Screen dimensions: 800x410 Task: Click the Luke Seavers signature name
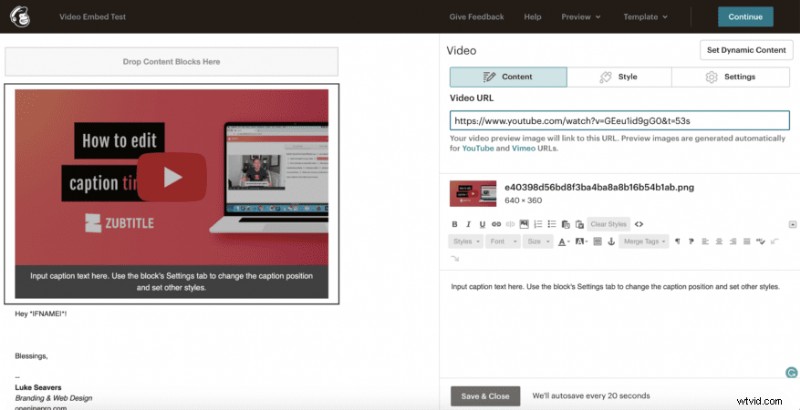[38, 388]
